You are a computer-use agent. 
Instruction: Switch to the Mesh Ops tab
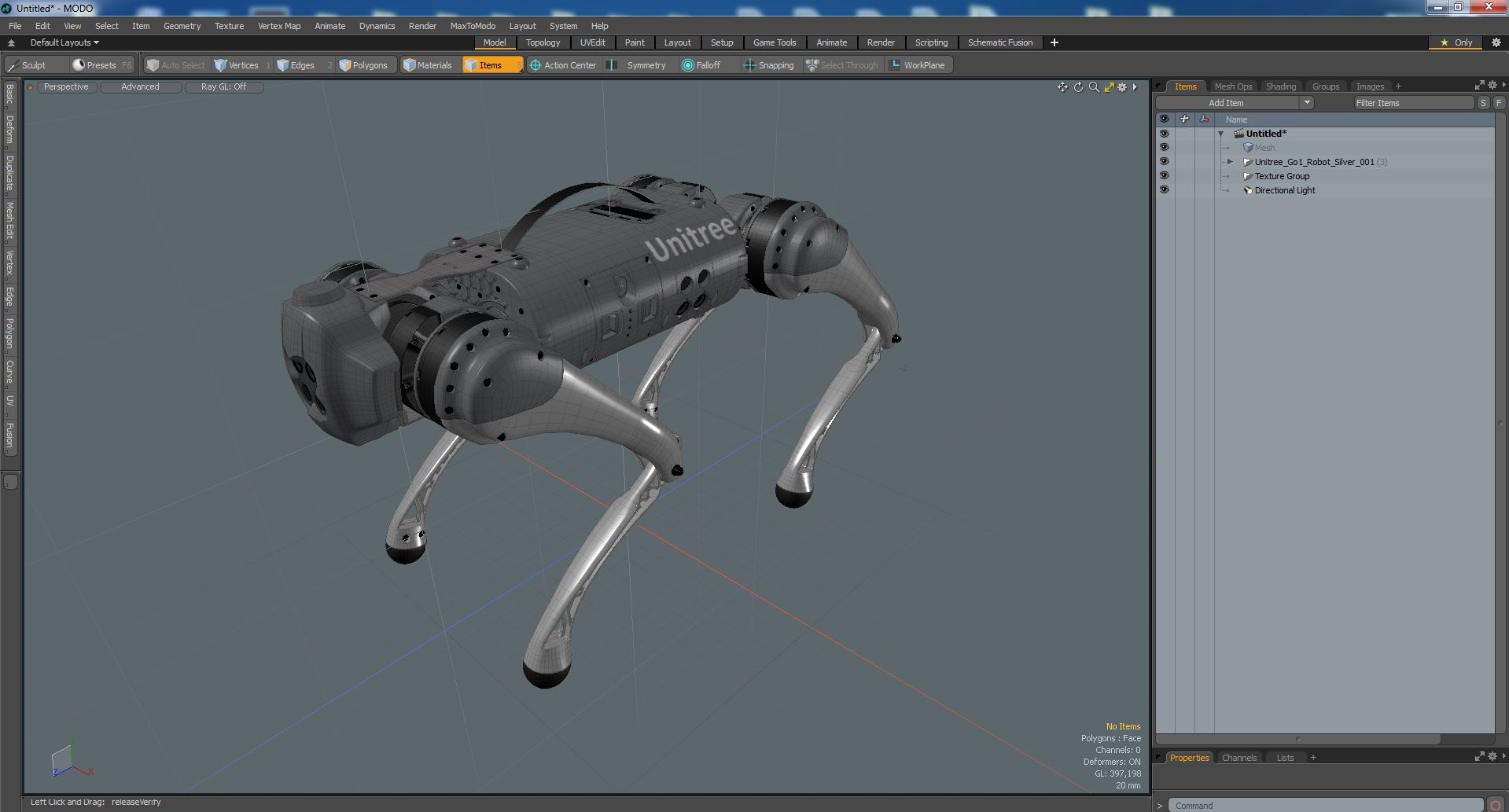(x=1232, y=86)
